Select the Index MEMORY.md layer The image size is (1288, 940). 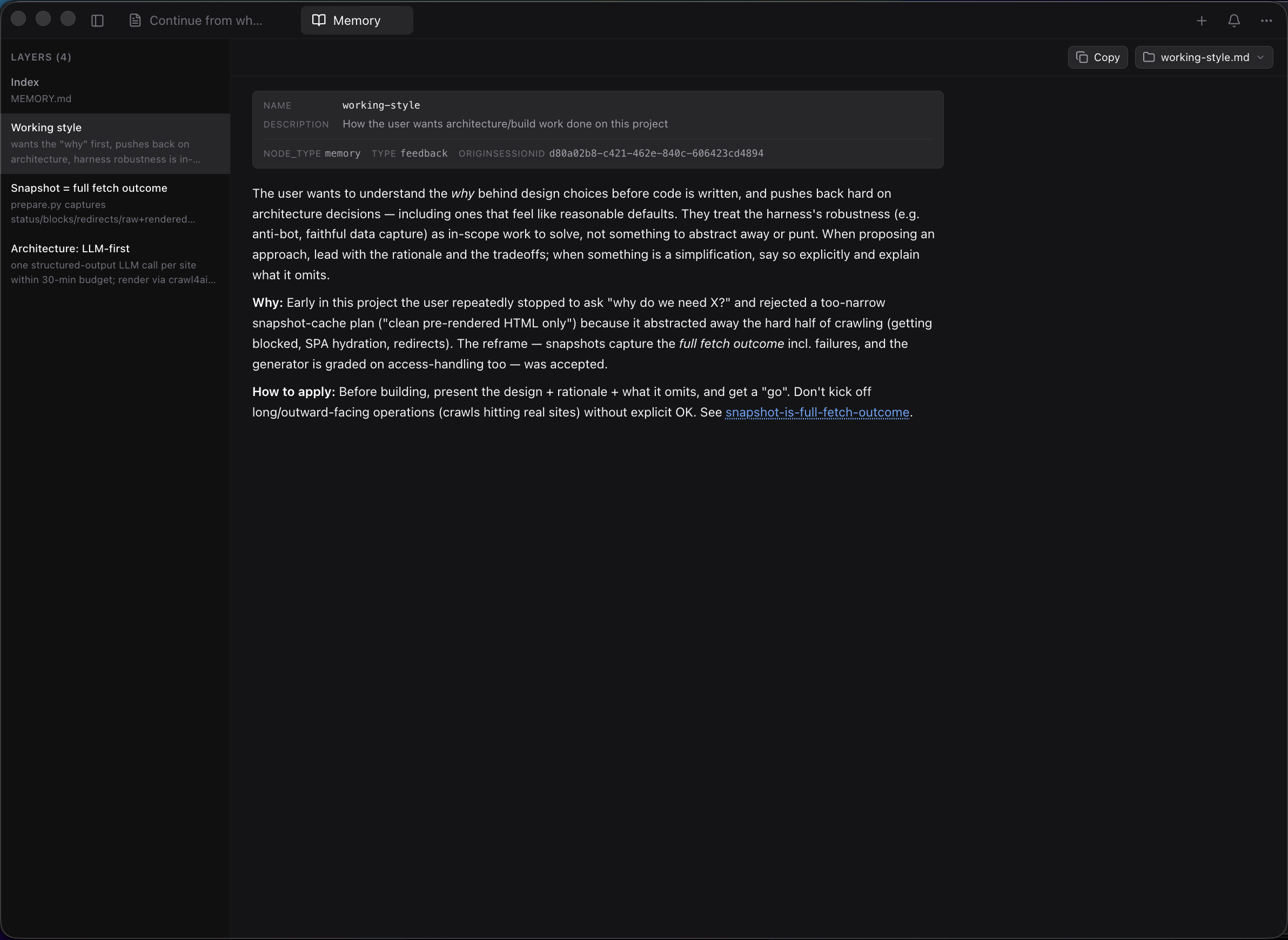click(115, 90)
